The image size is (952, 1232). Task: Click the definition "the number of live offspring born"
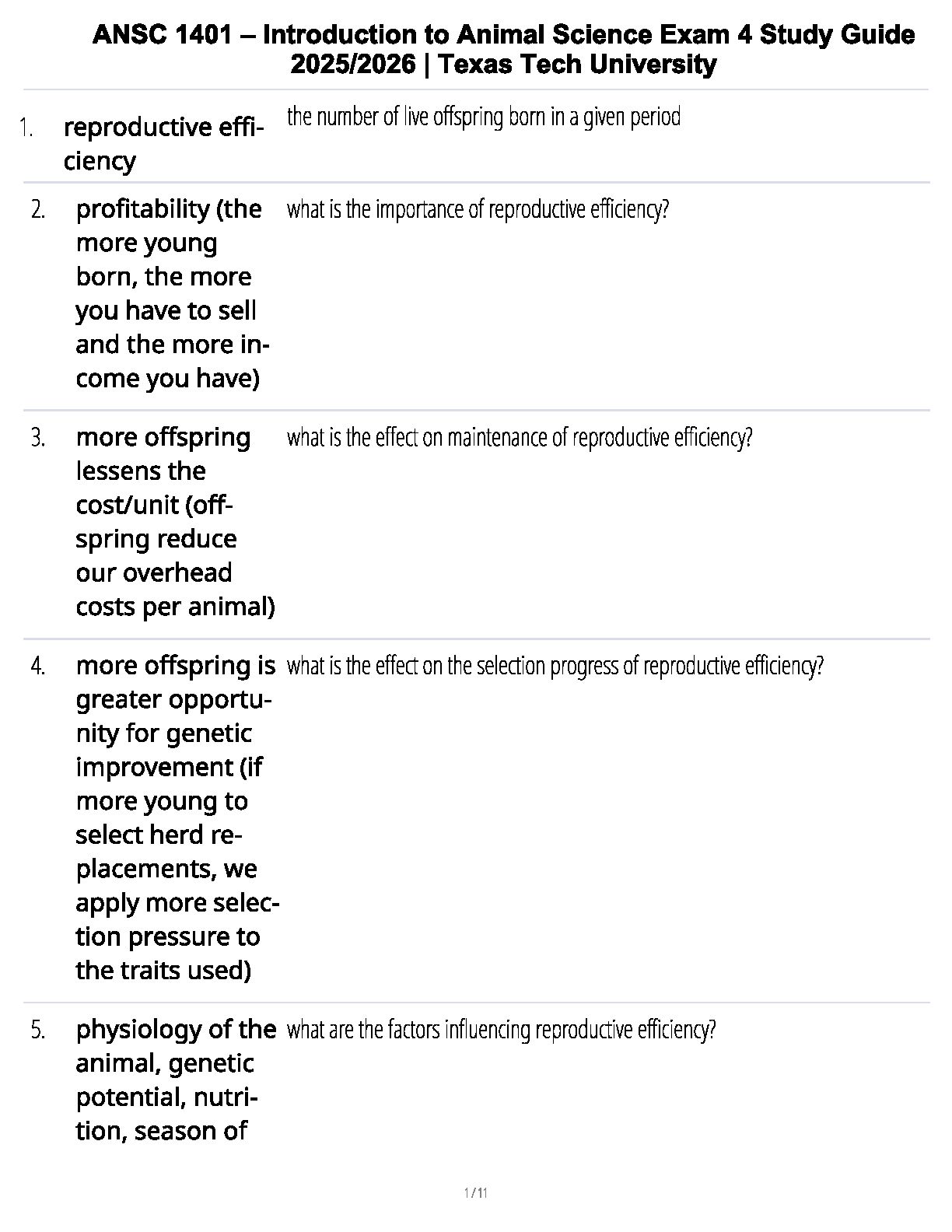pyautogui.click(x=483, y=117)
